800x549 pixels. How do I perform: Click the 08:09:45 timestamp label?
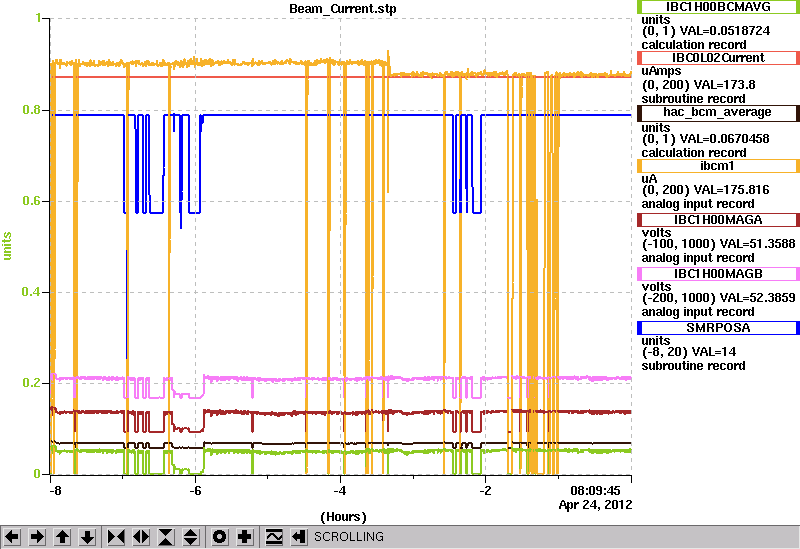[595, 491]
